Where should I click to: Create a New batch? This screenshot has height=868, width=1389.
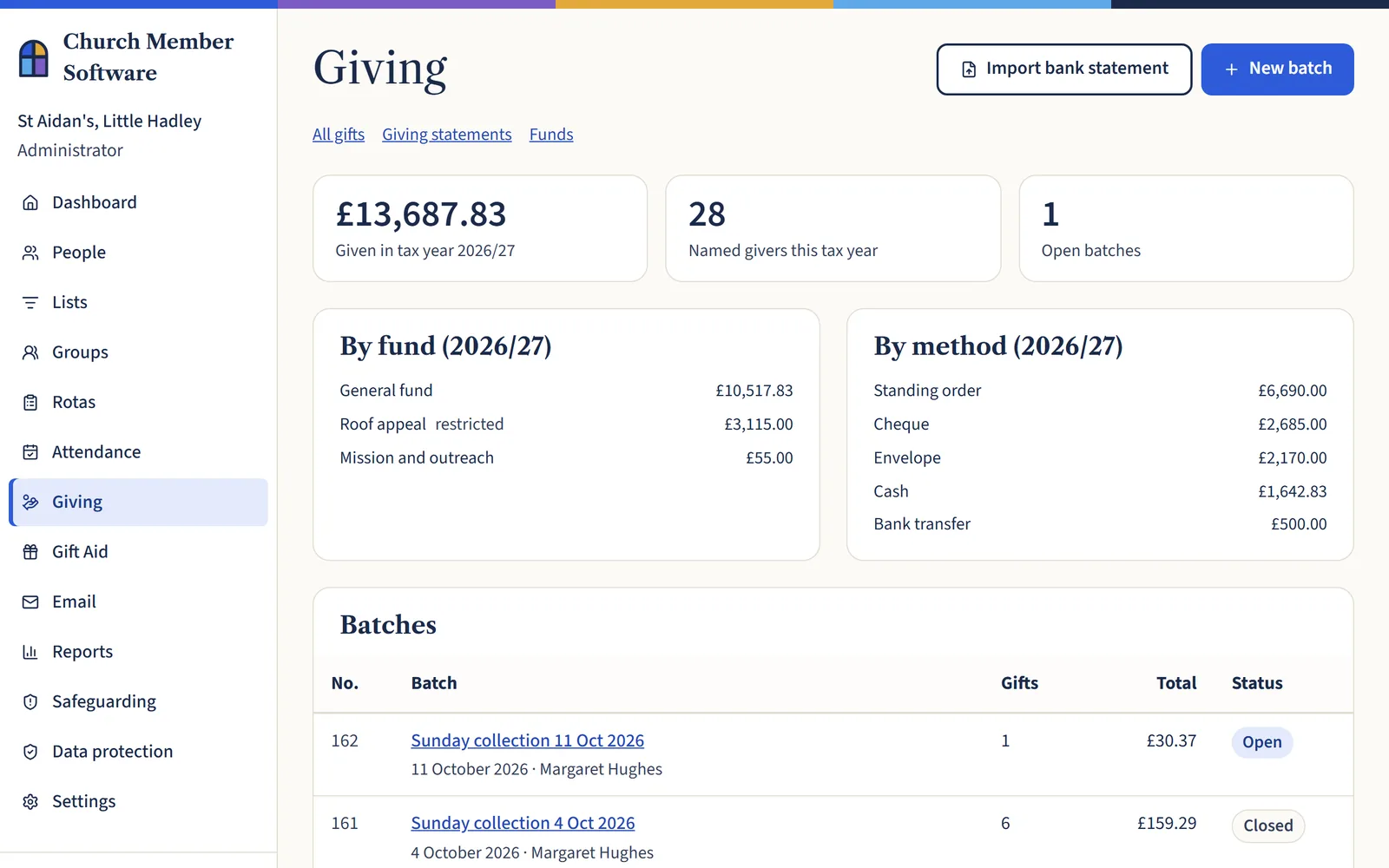click(1277, 69)
